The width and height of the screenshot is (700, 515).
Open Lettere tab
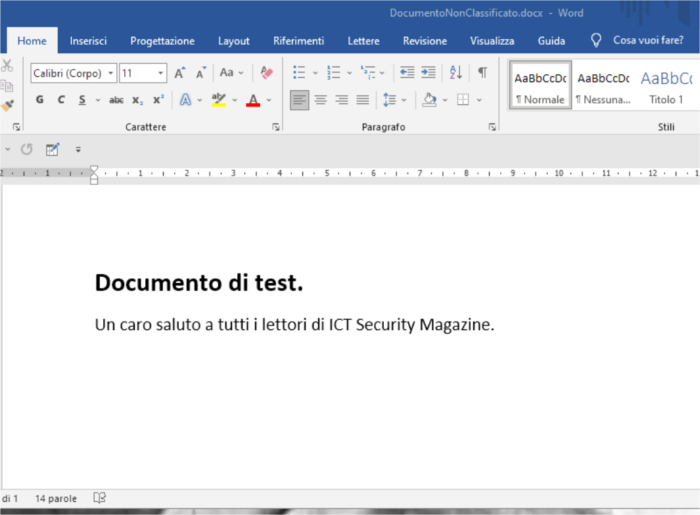pyautogui.click(x=363, y=41)
